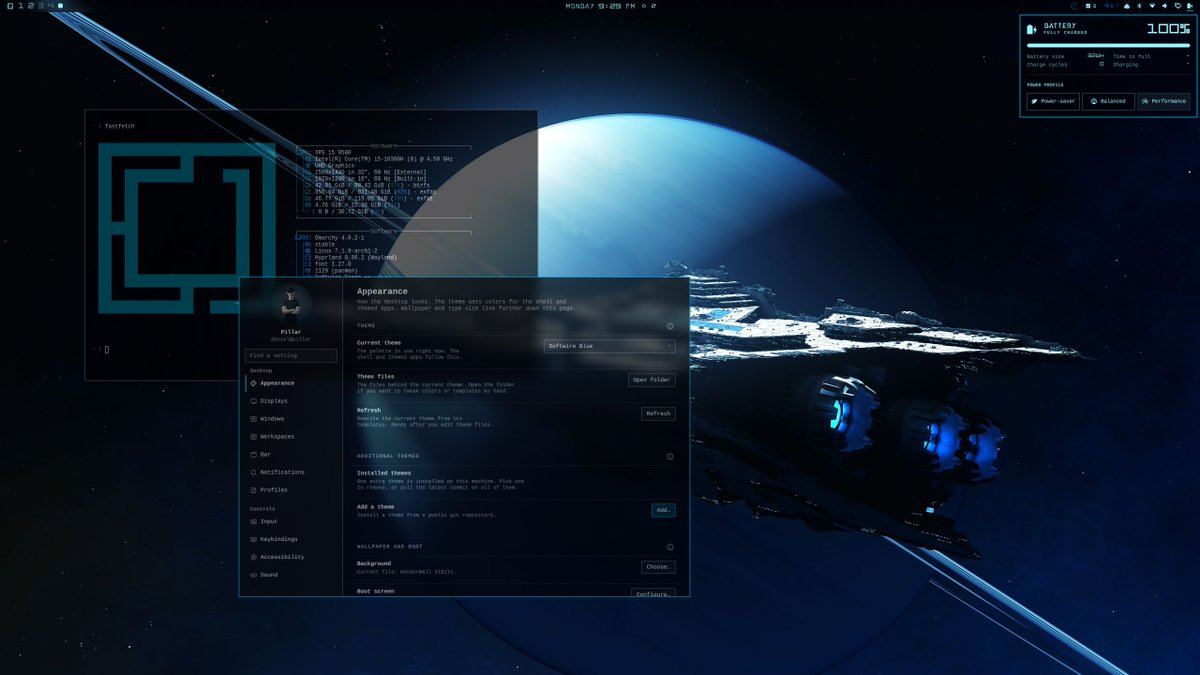Select the Power-saver profile
The width and height of the screenshot is (1200, 675).
point(1053,101)
